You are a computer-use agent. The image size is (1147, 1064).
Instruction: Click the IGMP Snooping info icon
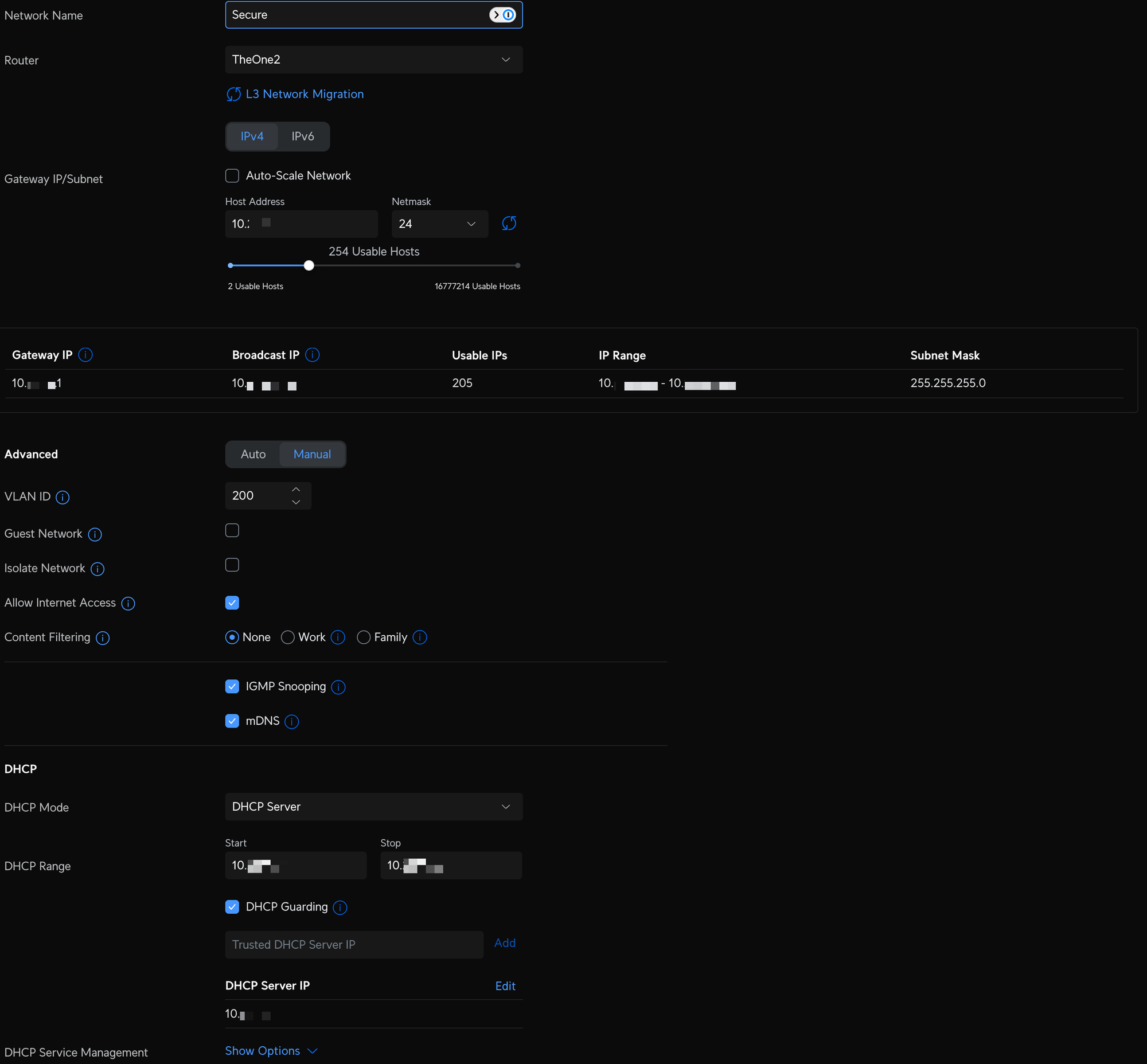click(x=338, y=687)
